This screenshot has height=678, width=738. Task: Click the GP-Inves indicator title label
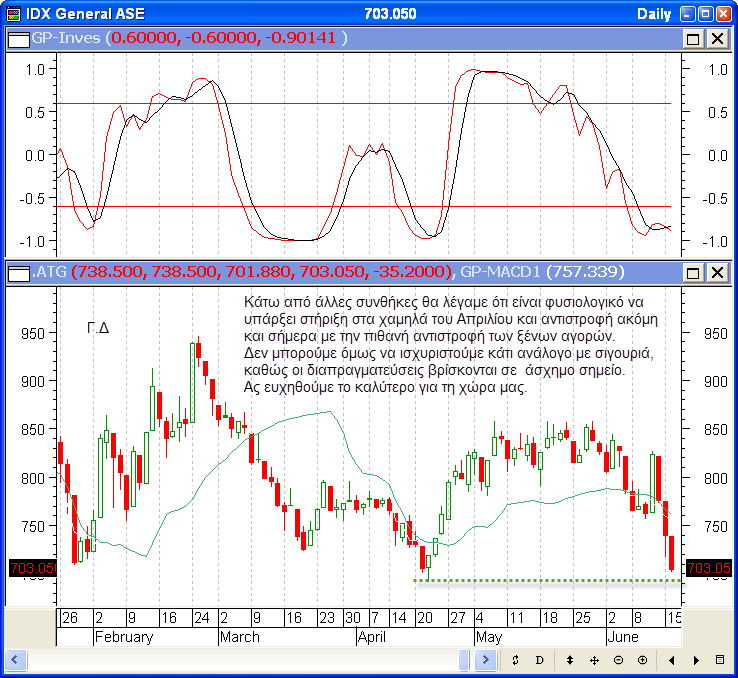(66, 38)
